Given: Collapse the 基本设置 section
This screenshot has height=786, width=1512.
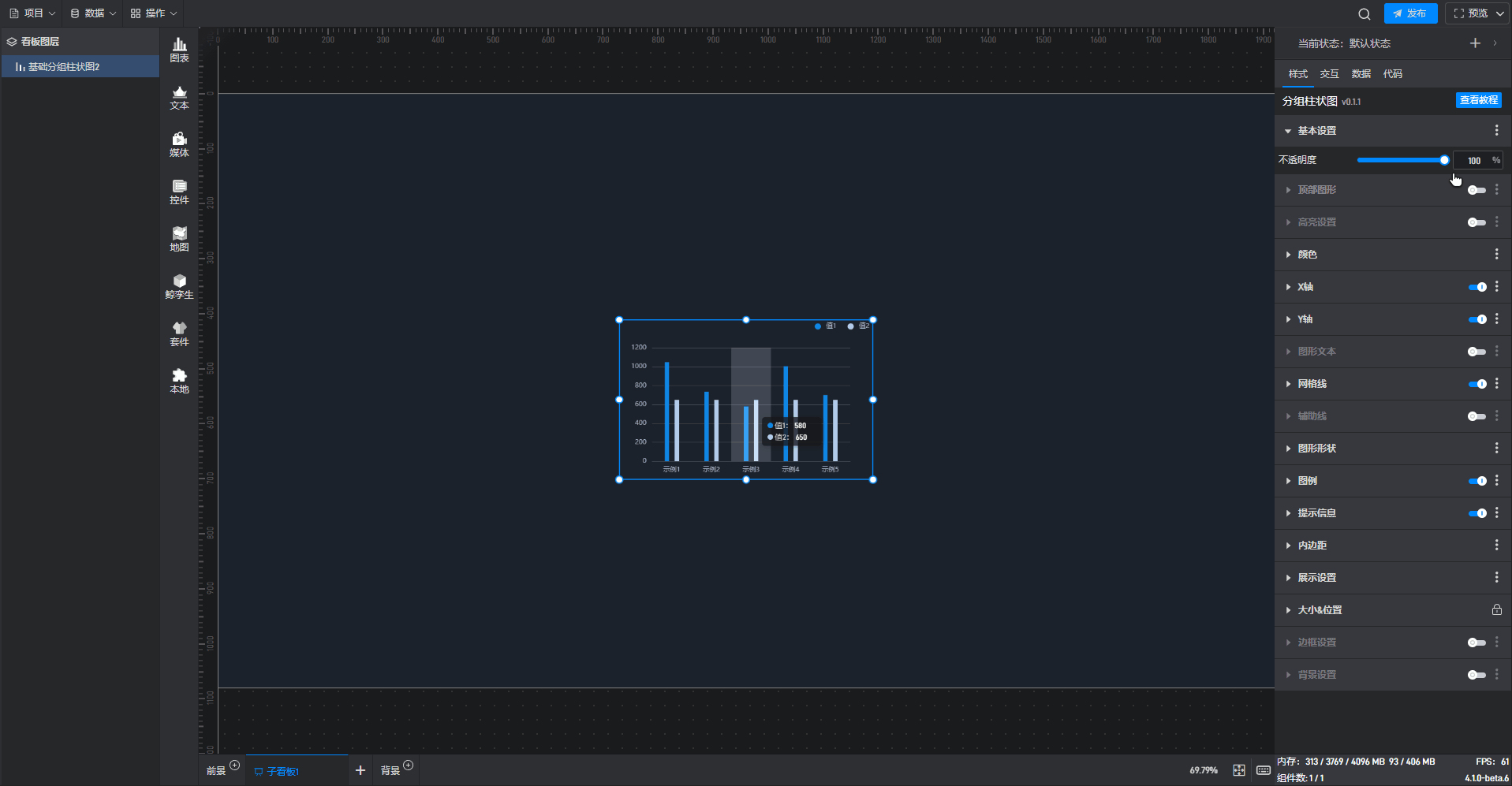Looking at the screenshot, I should [x=1288, y=131].
